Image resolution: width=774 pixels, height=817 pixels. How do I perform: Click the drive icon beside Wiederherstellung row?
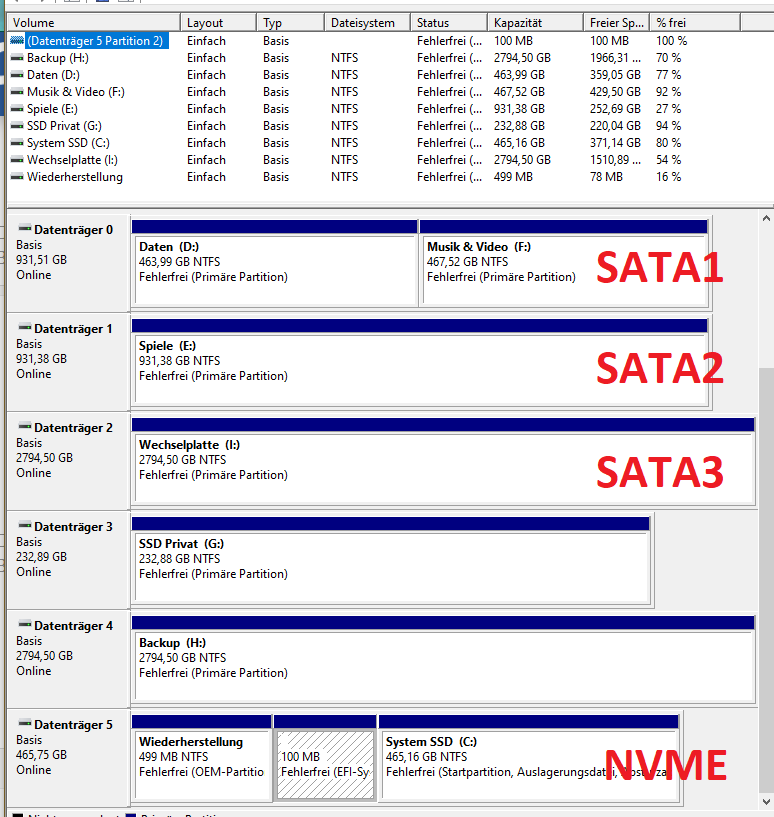17,177
